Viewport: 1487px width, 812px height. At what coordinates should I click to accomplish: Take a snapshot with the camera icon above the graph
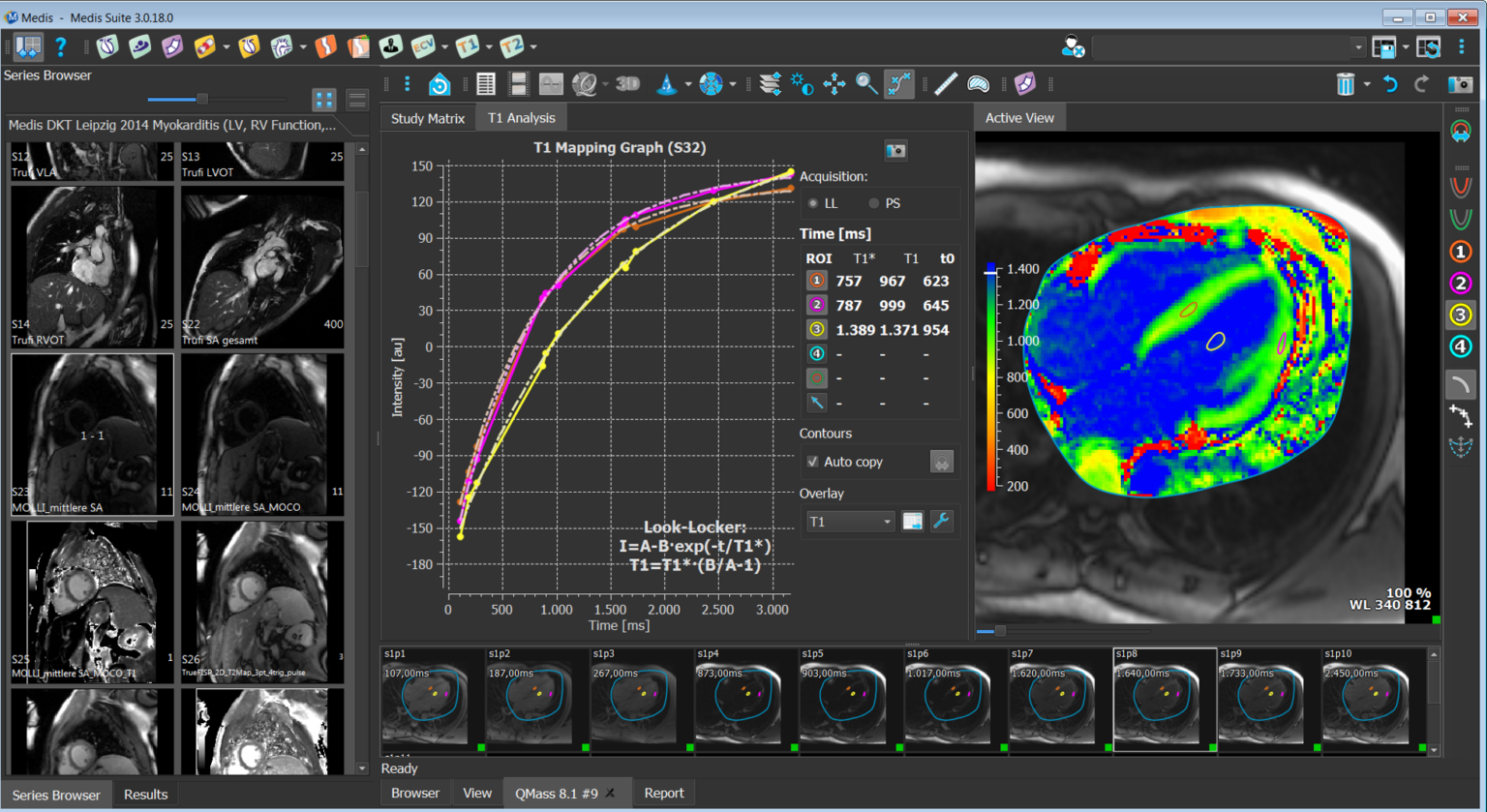click(x=895, y=150)
